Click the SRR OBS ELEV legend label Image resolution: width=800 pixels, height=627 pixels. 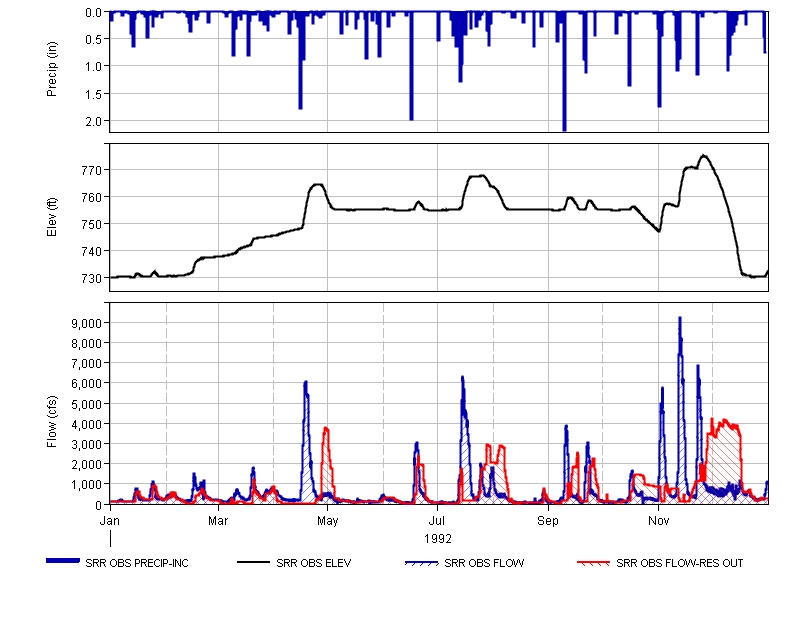313,563
